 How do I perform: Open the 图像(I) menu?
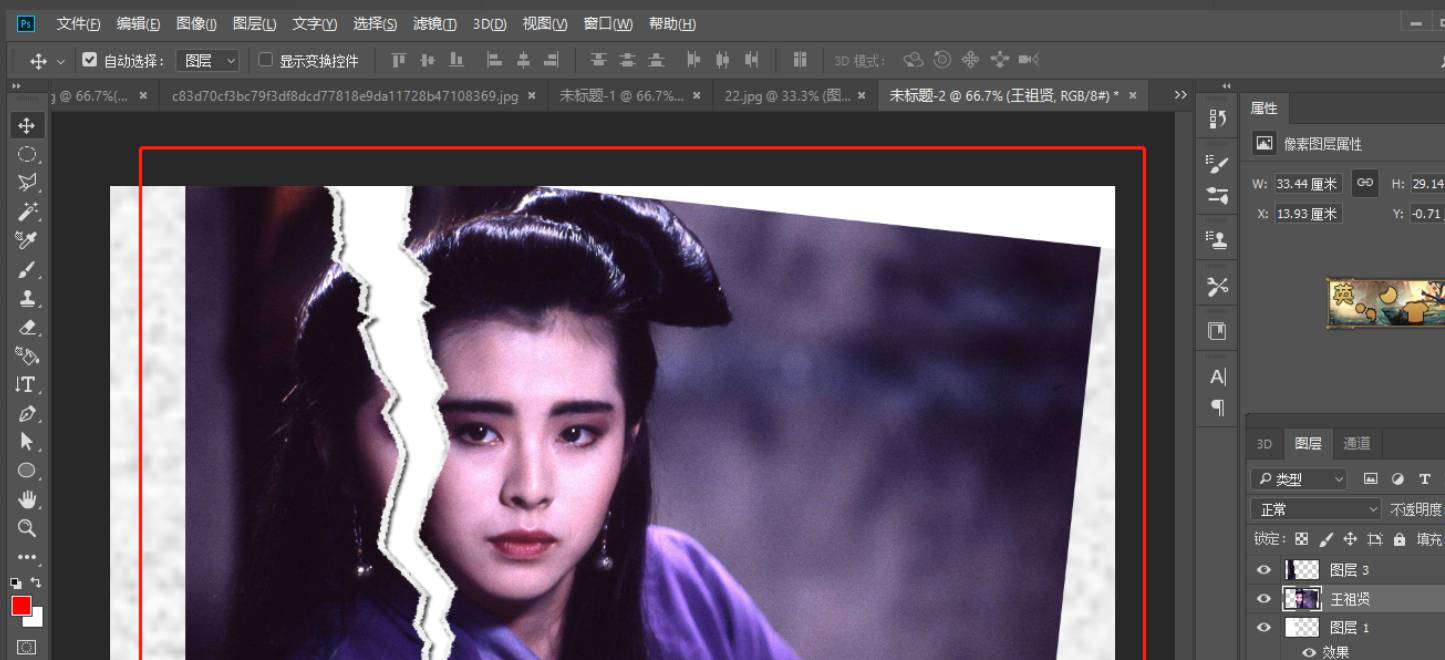click(196, 24)
